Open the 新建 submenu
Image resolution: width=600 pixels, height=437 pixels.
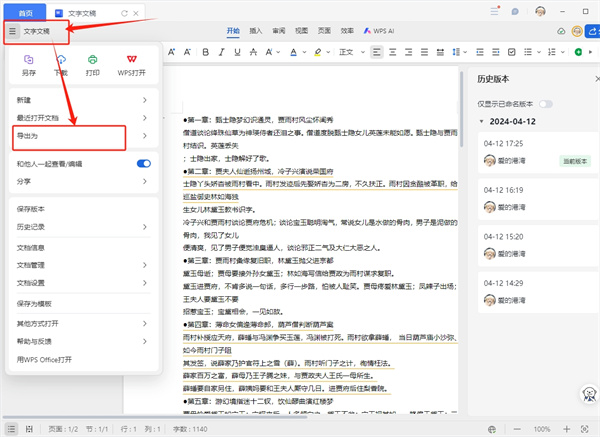[x=82, y=100]
